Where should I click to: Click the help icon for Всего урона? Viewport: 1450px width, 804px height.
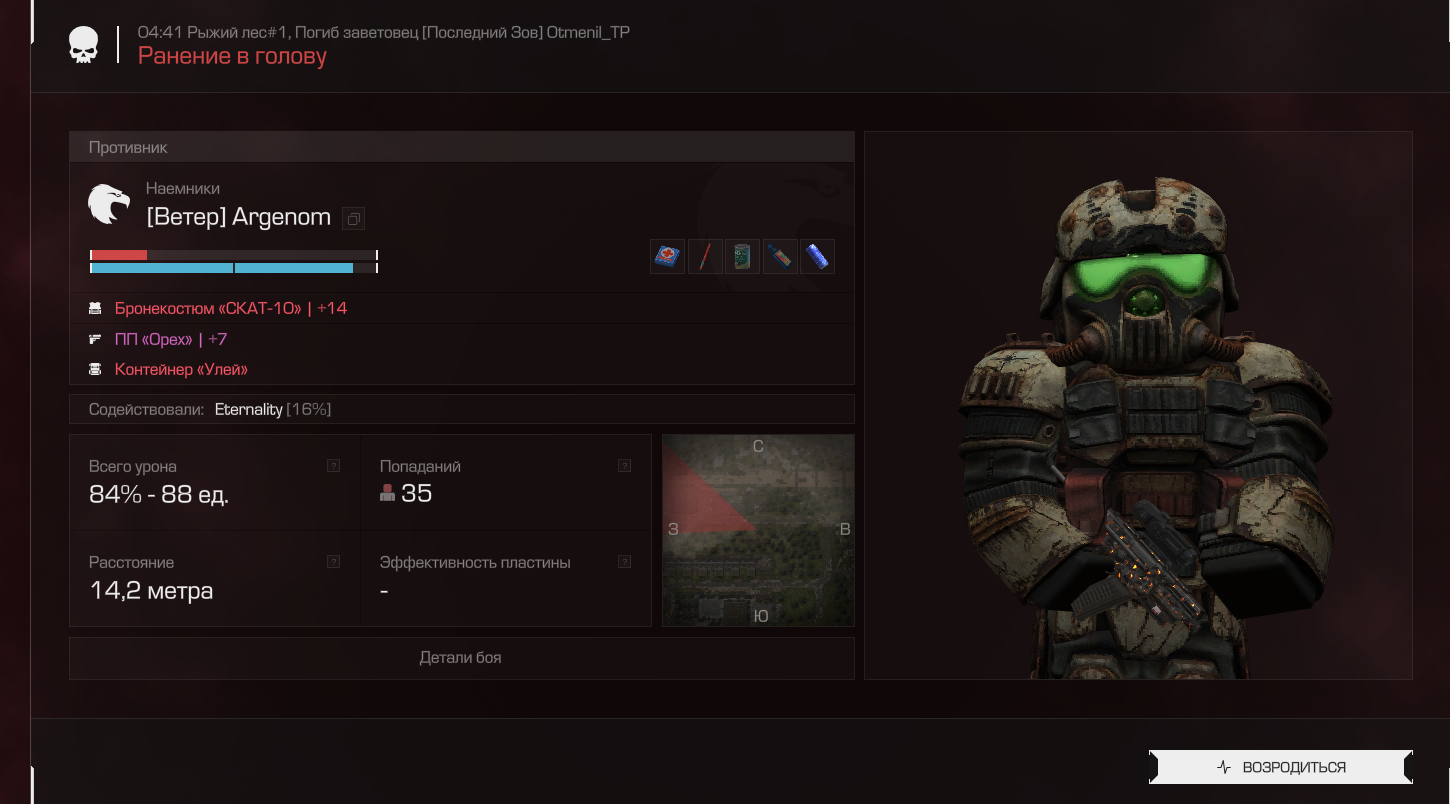coord(334,466)
